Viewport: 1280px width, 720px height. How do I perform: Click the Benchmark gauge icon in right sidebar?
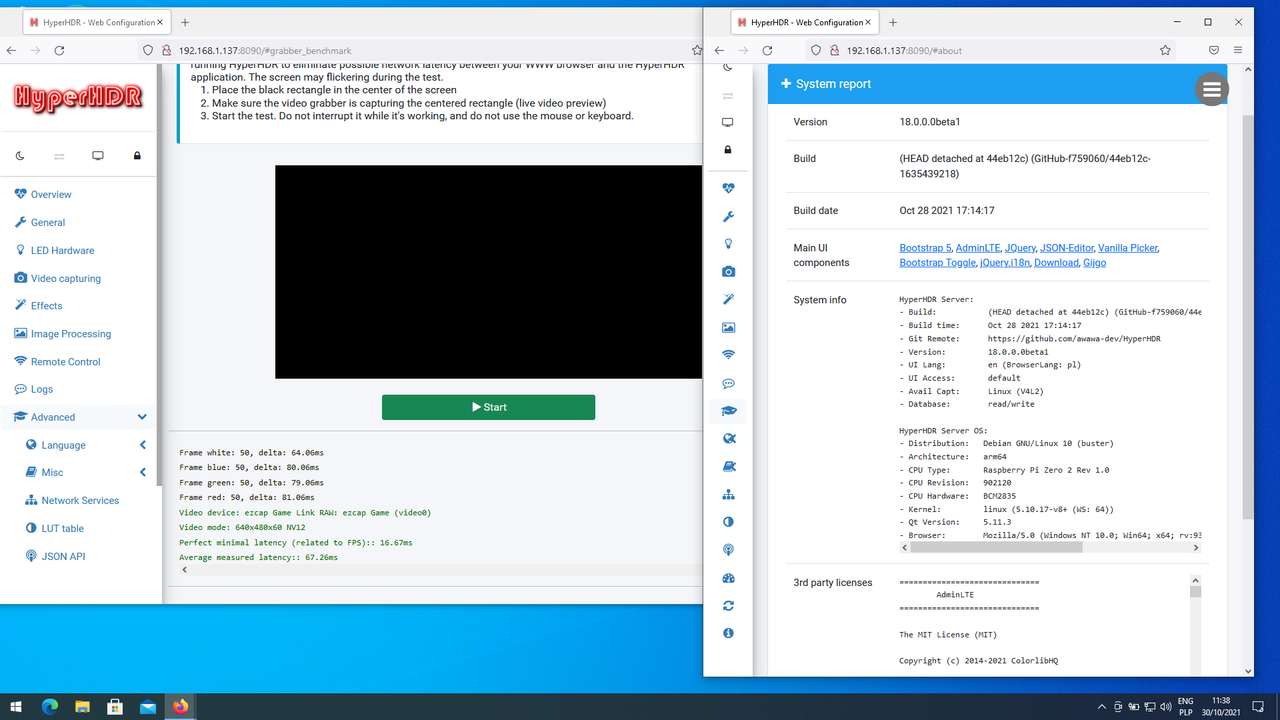[x=728, y=578]
